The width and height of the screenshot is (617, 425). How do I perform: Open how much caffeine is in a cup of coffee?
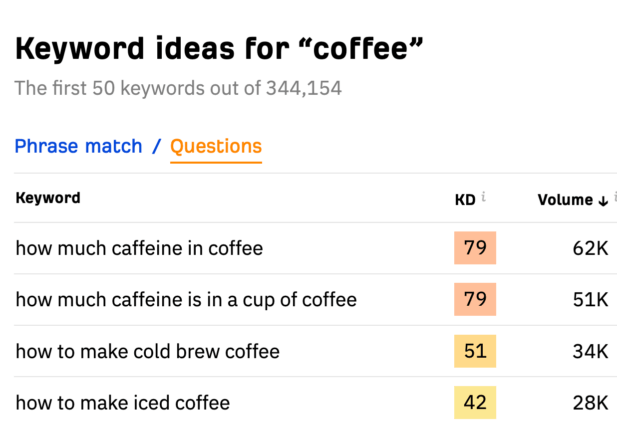(x=186, y=300)
